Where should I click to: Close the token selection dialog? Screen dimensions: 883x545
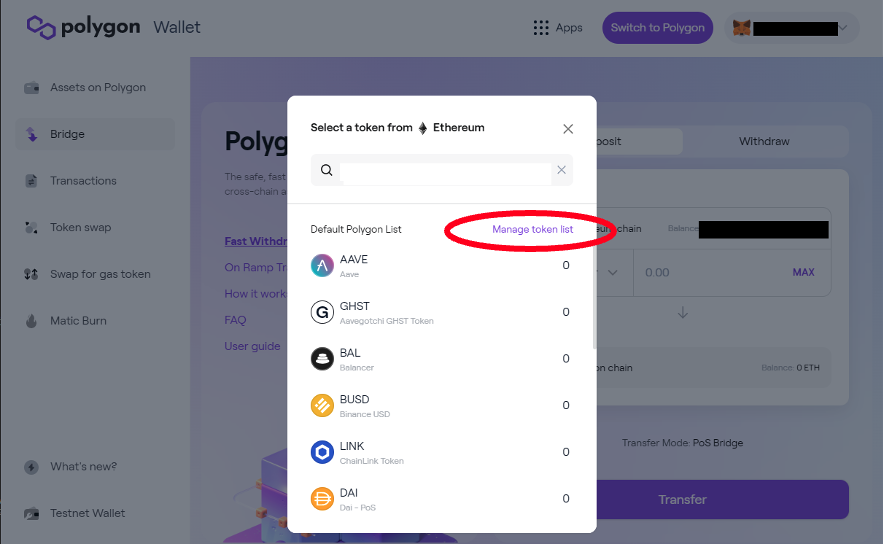[568, 129]
